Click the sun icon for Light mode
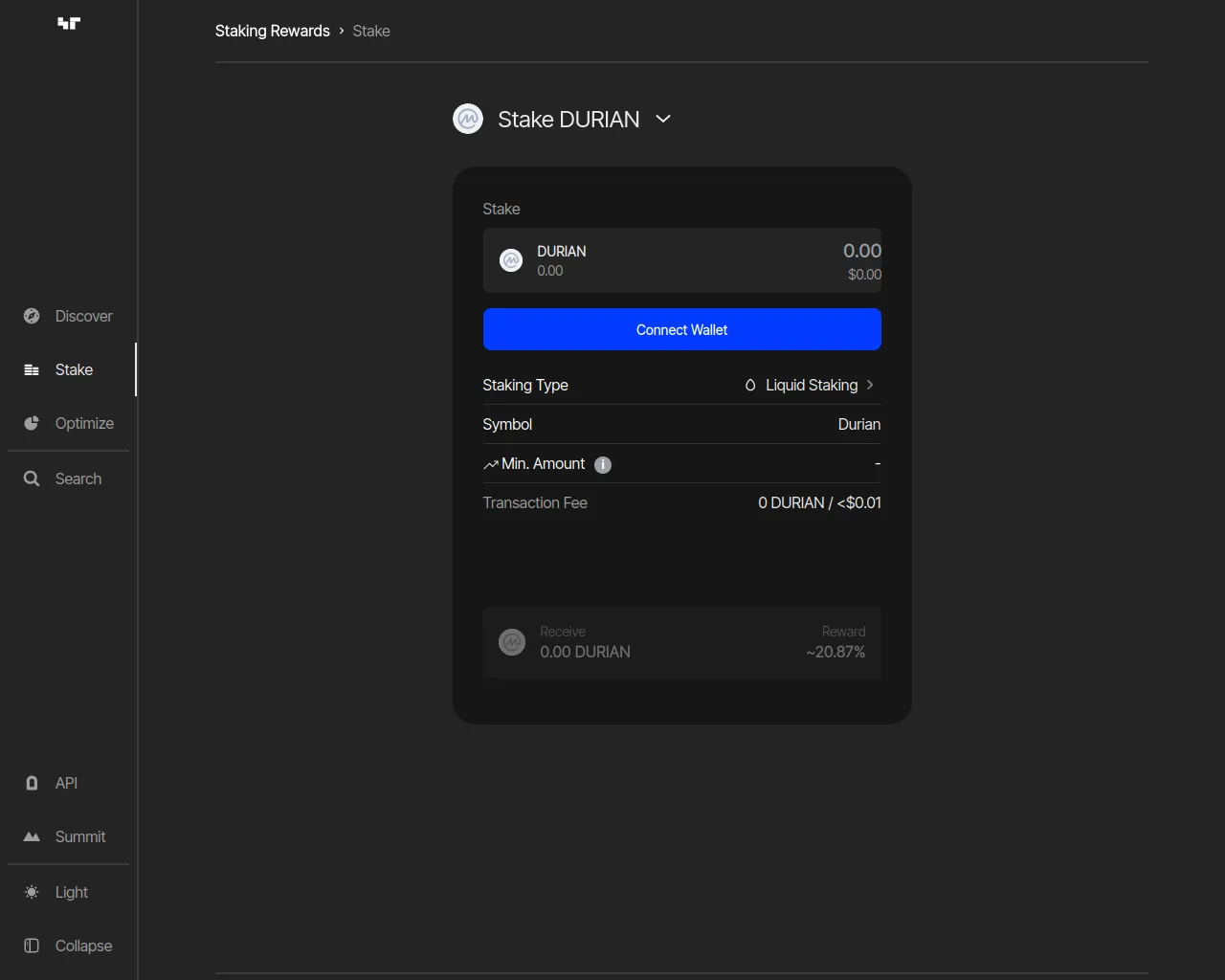This screenshot has width=1225, height=980. 32,892
